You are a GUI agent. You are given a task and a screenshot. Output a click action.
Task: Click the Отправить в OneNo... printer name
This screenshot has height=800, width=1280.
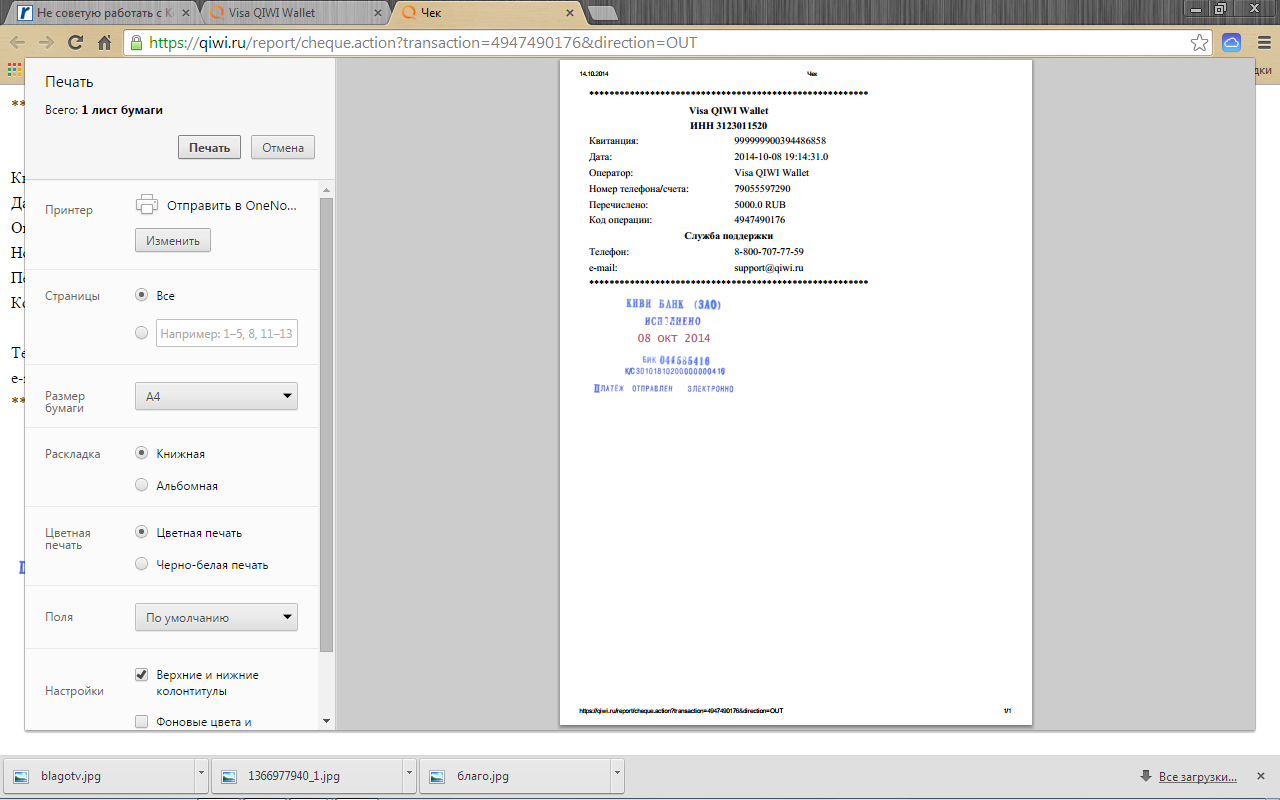tap(232, 205)
